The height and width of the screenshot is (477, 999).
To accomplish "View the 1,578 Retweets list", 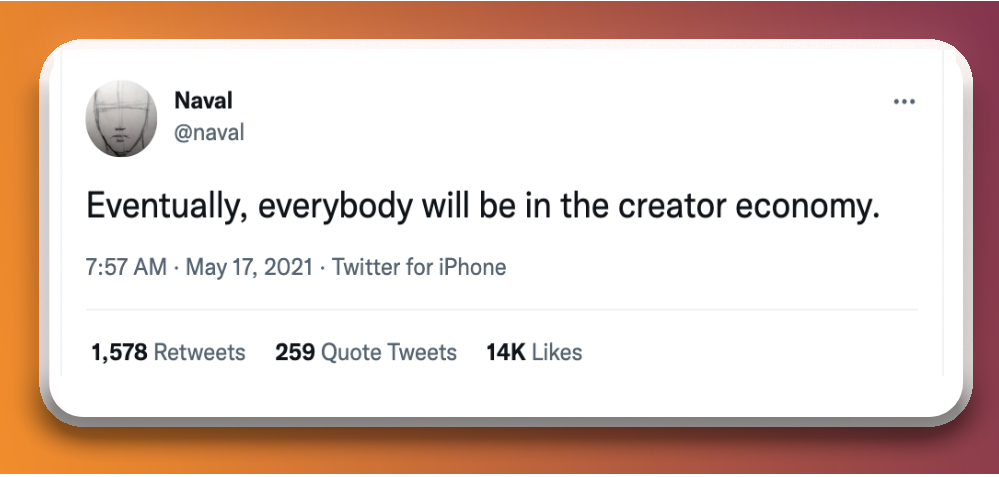I will tap(168, 352).
